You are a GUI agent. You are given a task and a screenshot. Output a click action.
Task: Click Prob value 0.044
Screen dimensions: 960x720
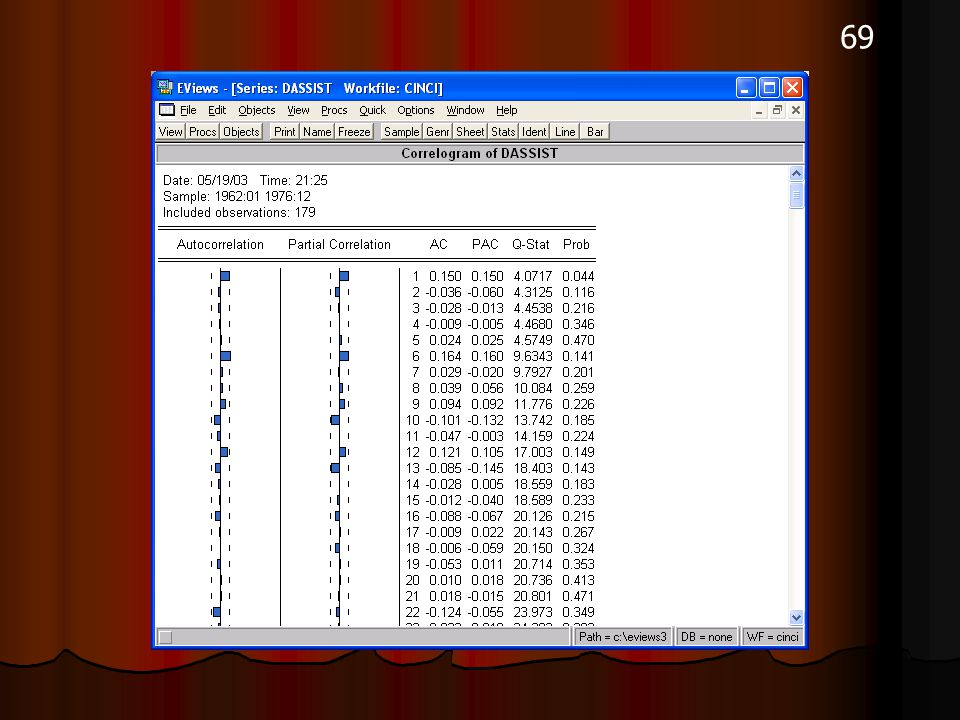[578, 276]
